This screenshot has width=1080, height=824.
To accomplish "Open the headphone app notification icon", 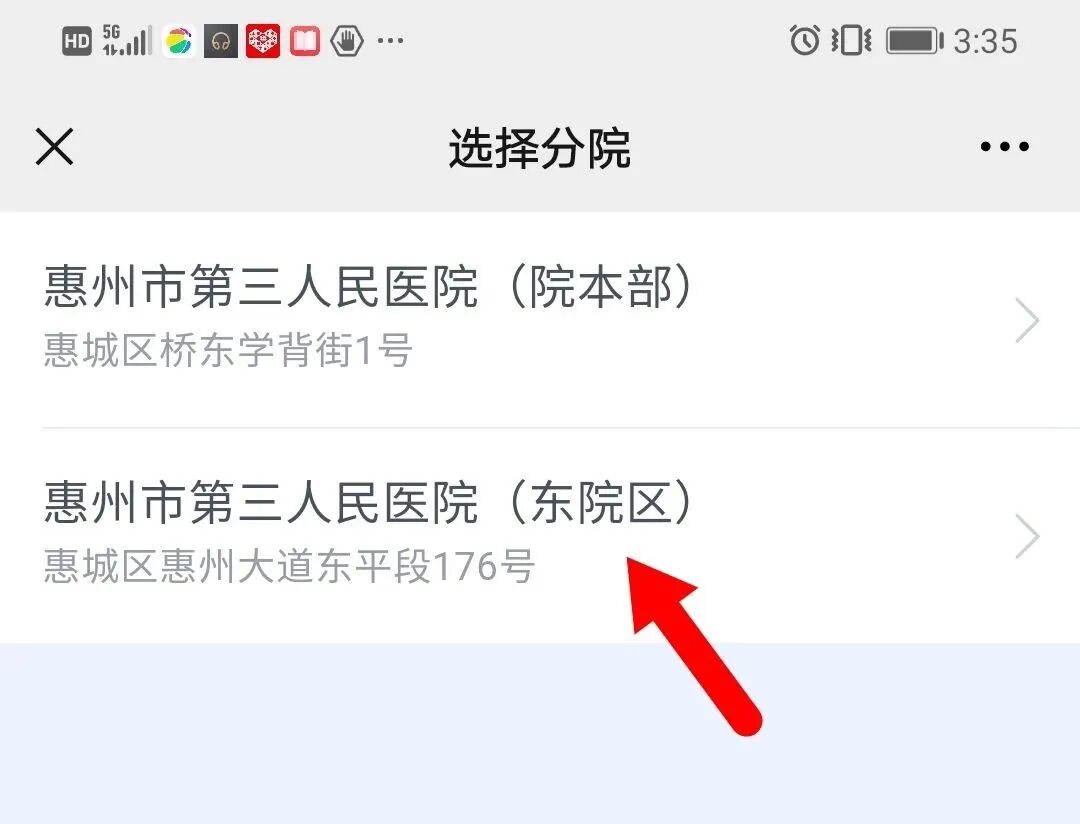I will tap(220, 41).
